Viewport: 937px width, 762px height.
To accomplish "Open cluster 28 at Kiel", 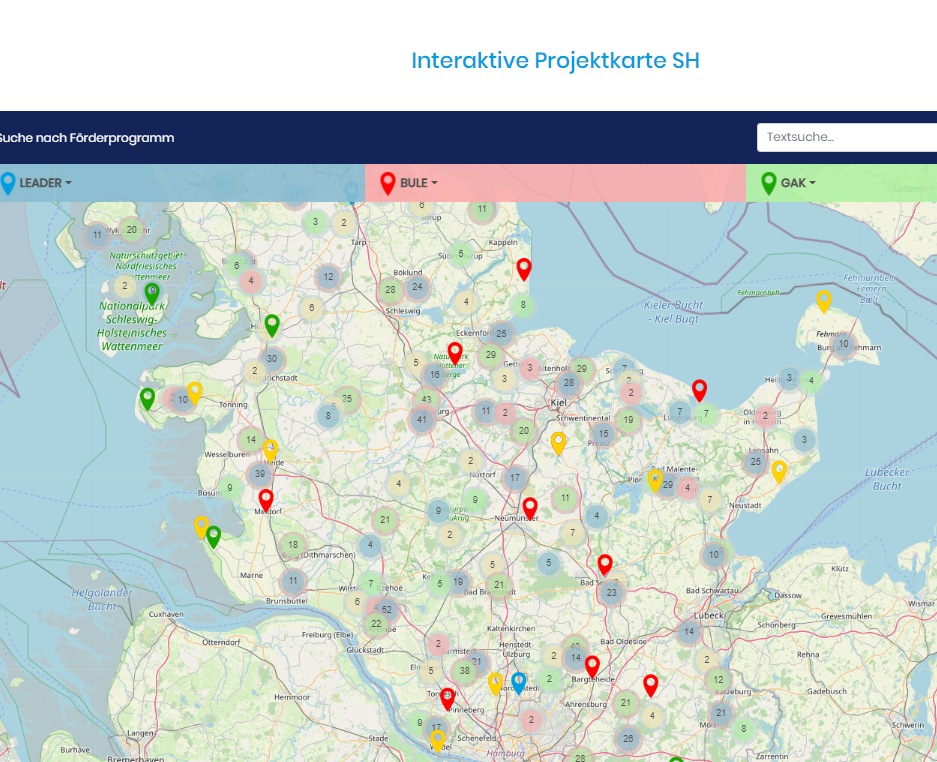I will pyautogui.click(x=568, y=383).
